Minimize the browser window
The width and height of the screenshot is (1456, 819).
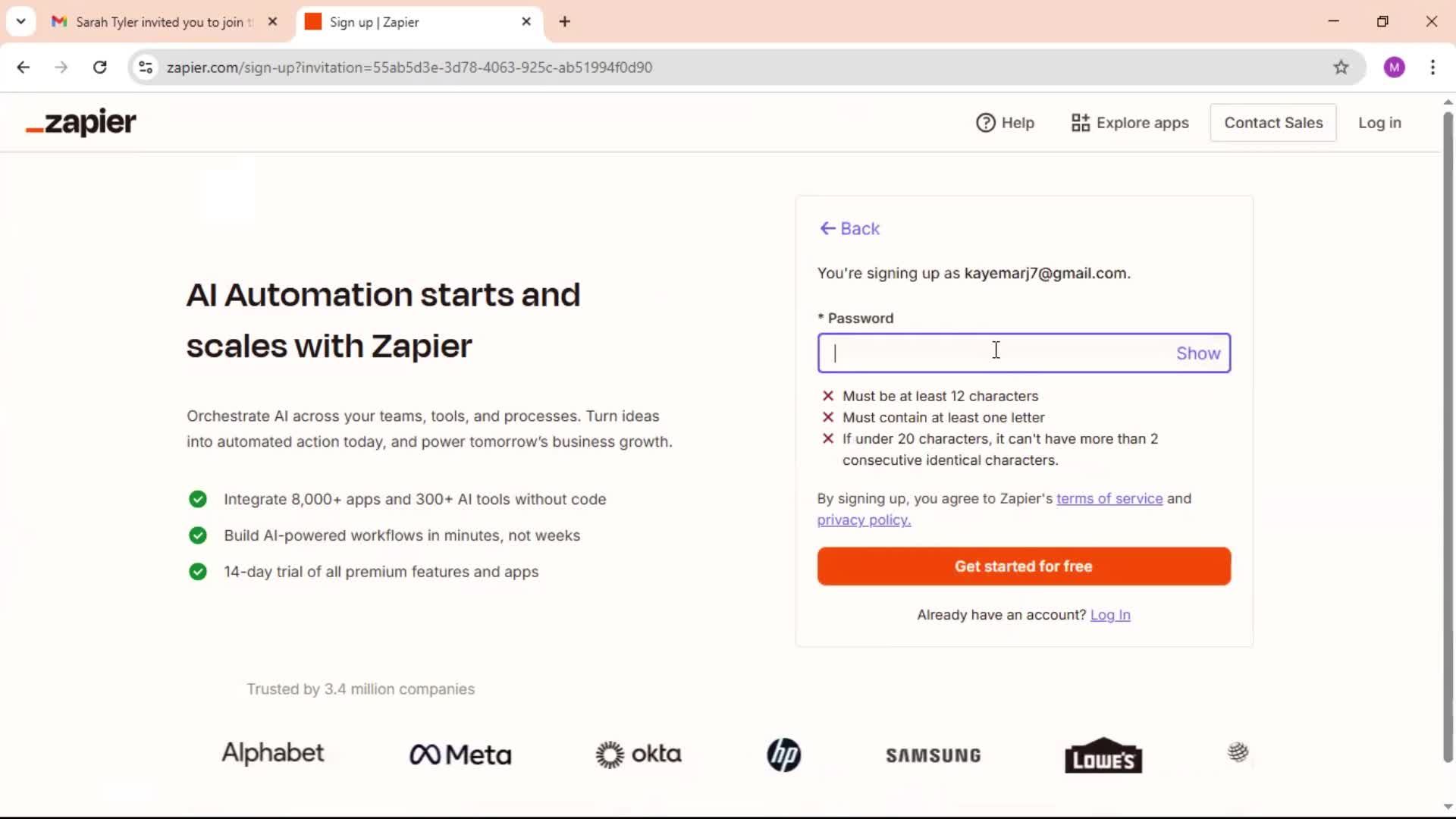point(1334,21)
